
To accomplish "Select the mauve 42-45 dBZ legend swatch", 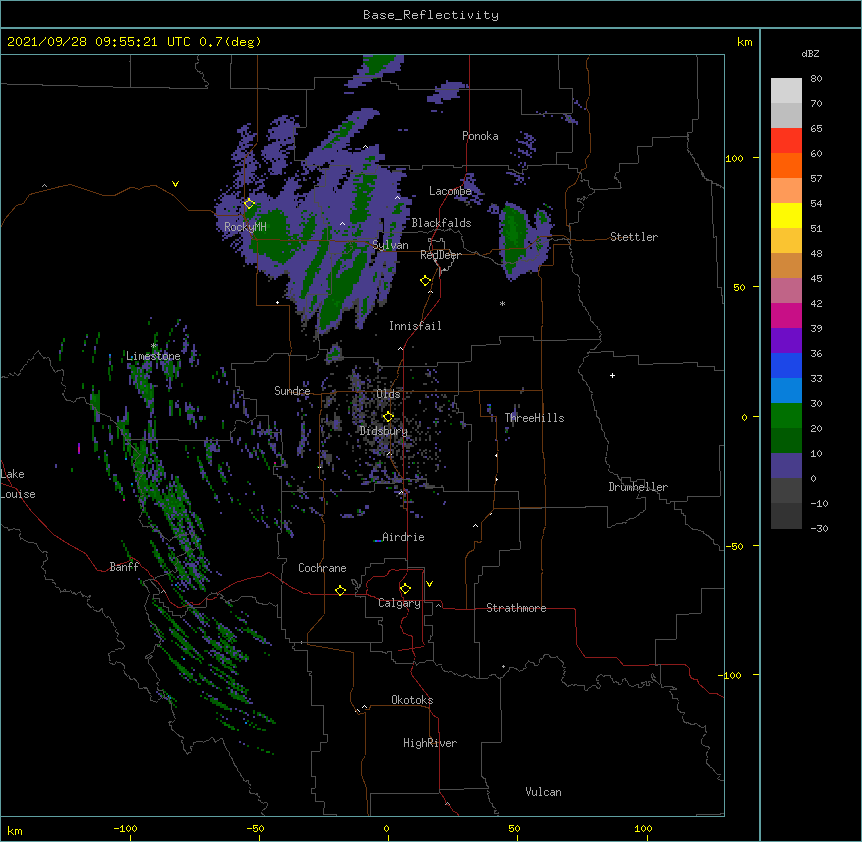I will click(786, 291).
